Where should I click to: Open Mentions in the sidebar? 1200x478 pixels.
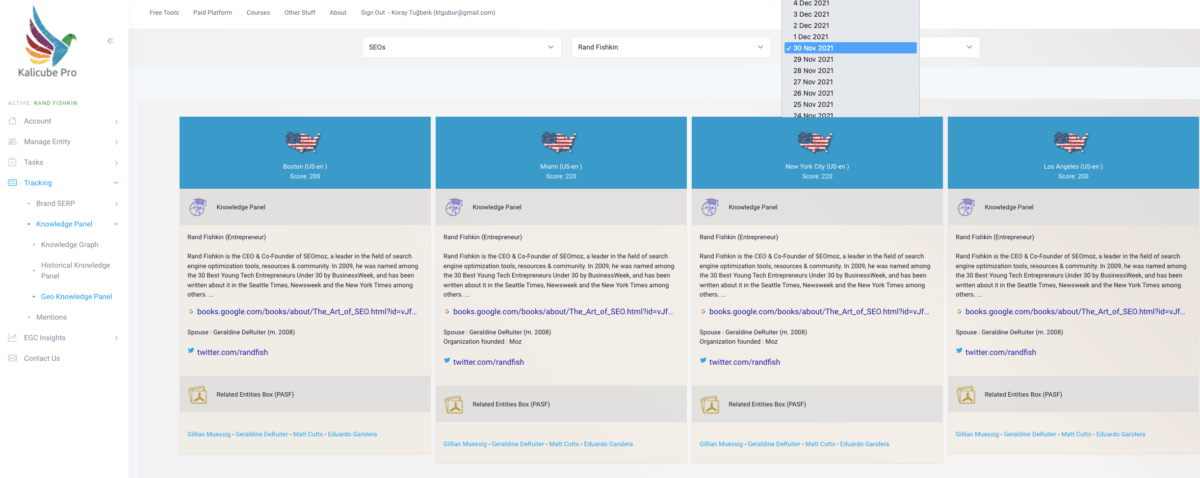(x=51, y=317)
